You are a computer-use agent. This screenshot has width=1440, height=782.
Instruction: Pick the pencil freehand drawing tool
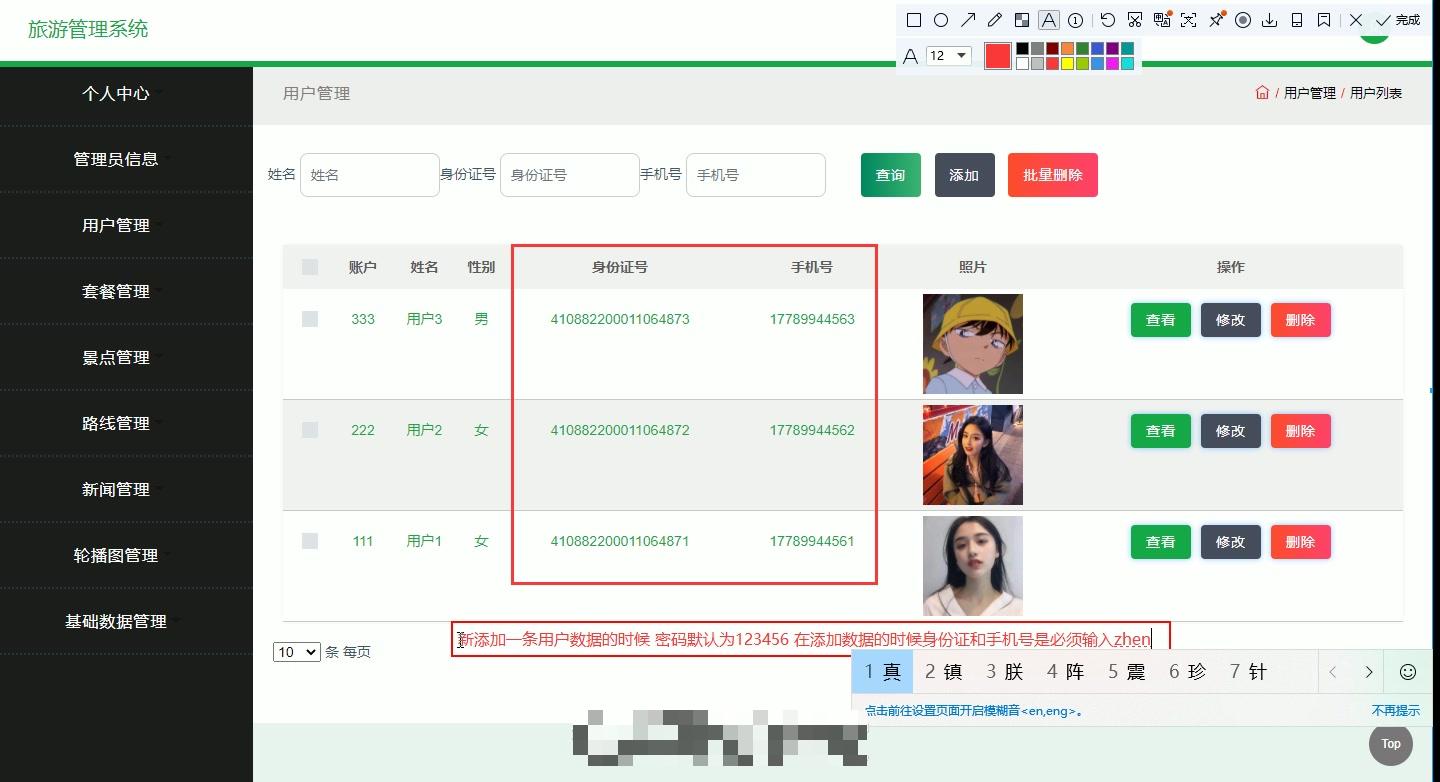click(x=995, y=19)
